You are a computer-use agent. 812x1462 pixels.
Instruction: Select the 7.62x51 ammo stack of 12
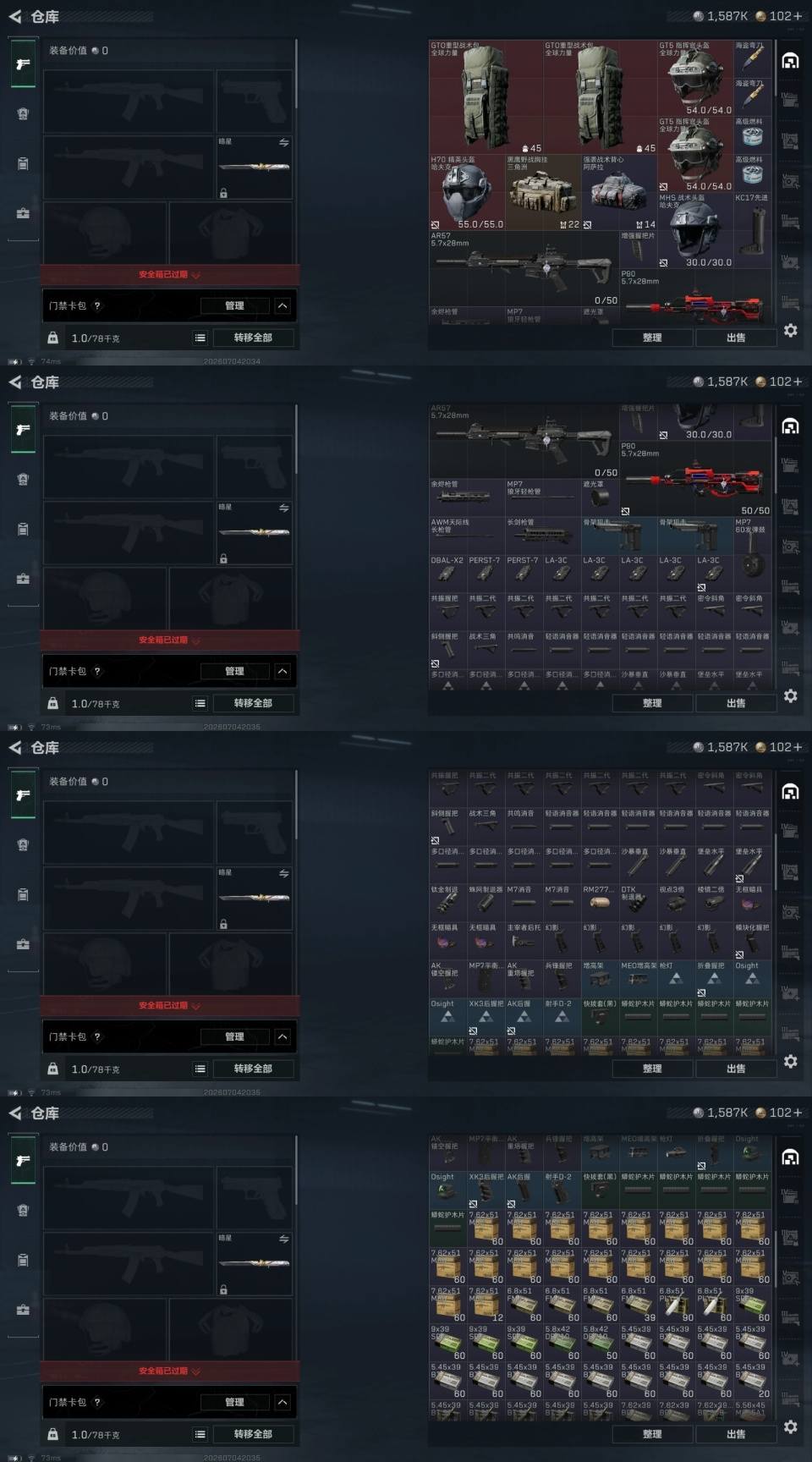[x=486, y=1304]
